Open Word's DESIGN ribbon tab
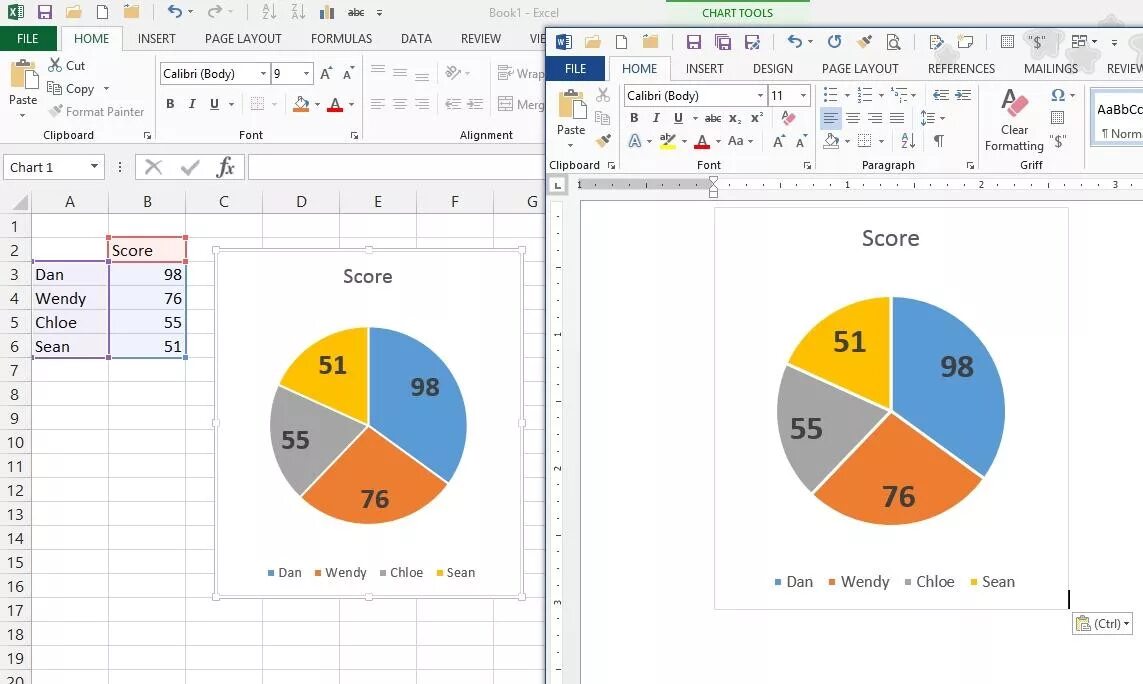 (x=773, y=69)
